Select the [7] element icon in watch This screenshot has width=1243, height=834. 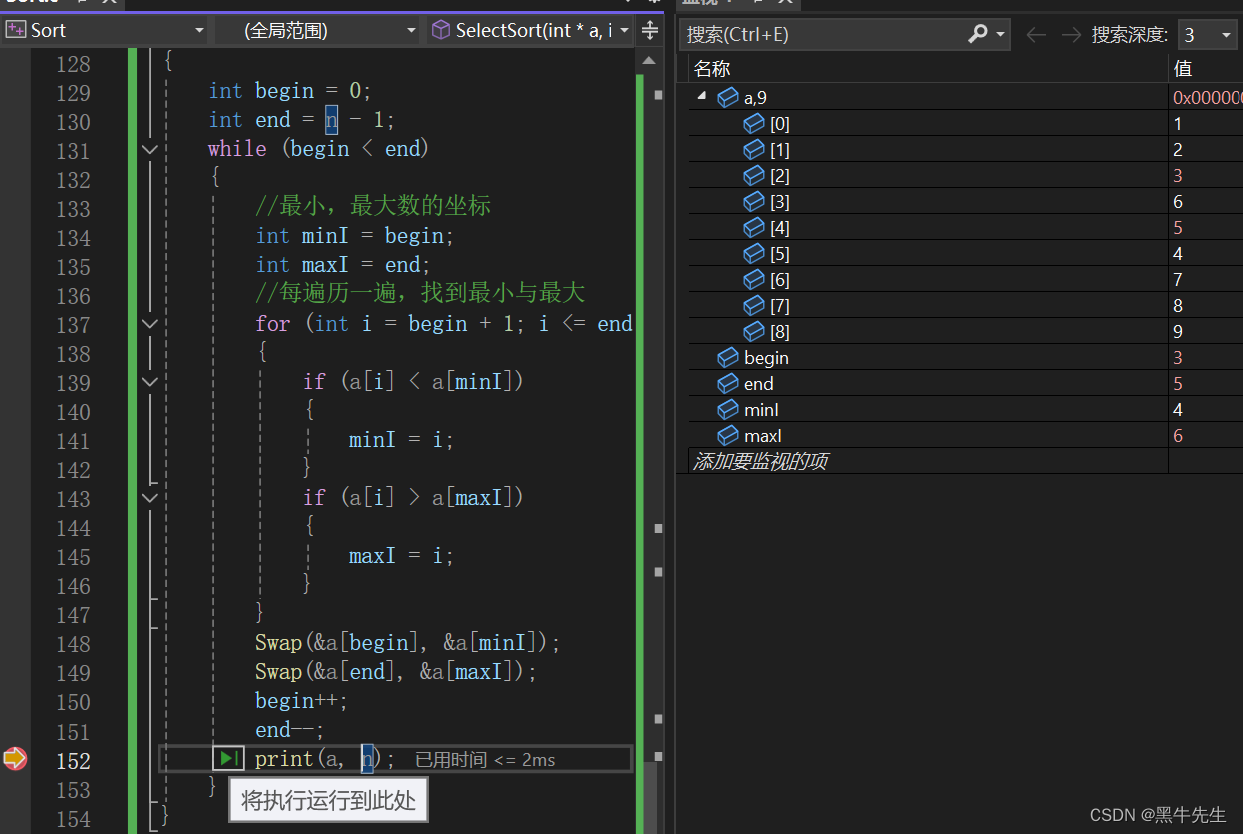pyautogui.click(x=754, y=306)
